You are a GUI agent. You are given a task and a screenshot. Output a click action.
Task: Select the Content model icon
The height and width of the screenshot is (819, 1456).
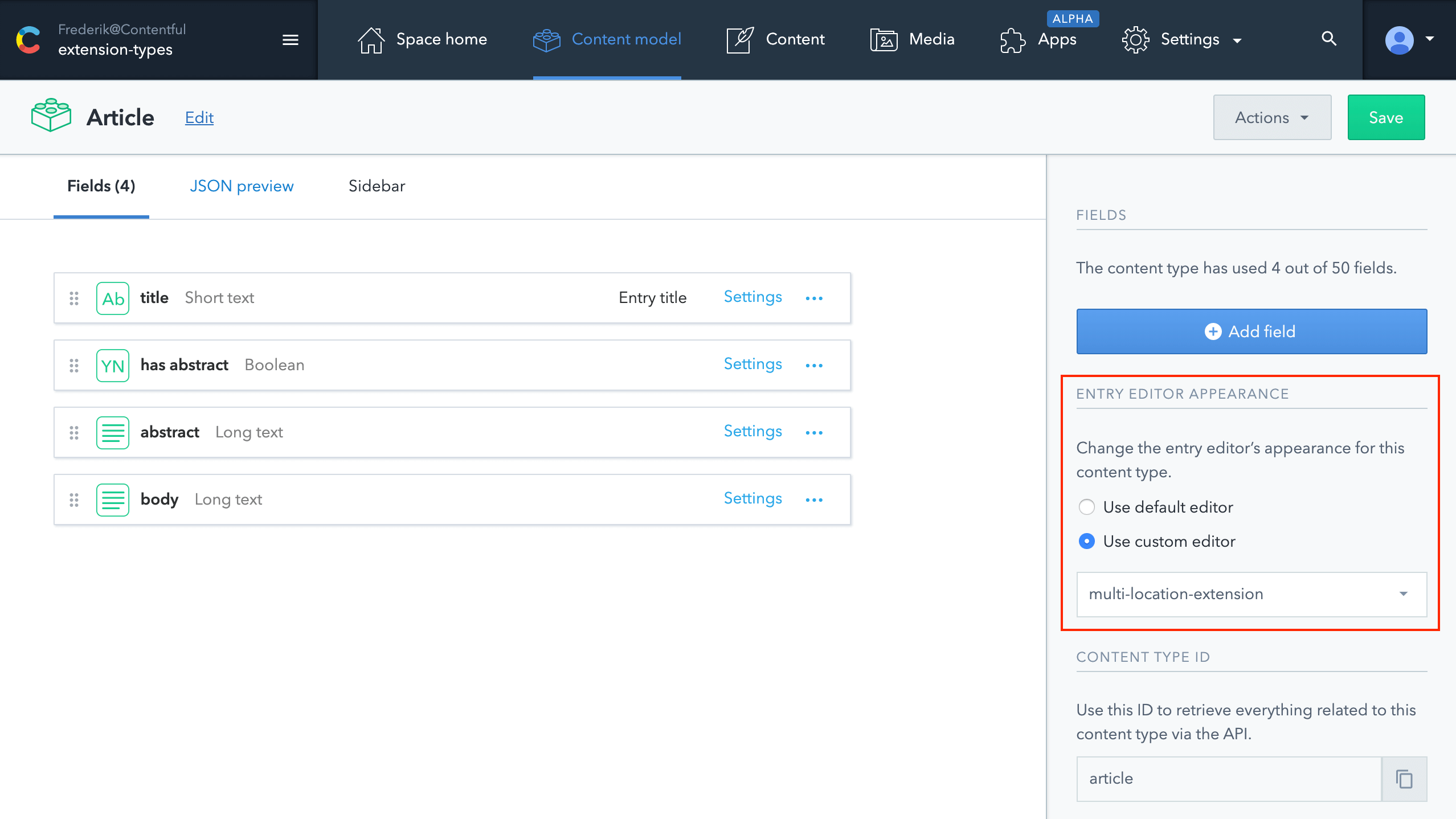(546, 39)
